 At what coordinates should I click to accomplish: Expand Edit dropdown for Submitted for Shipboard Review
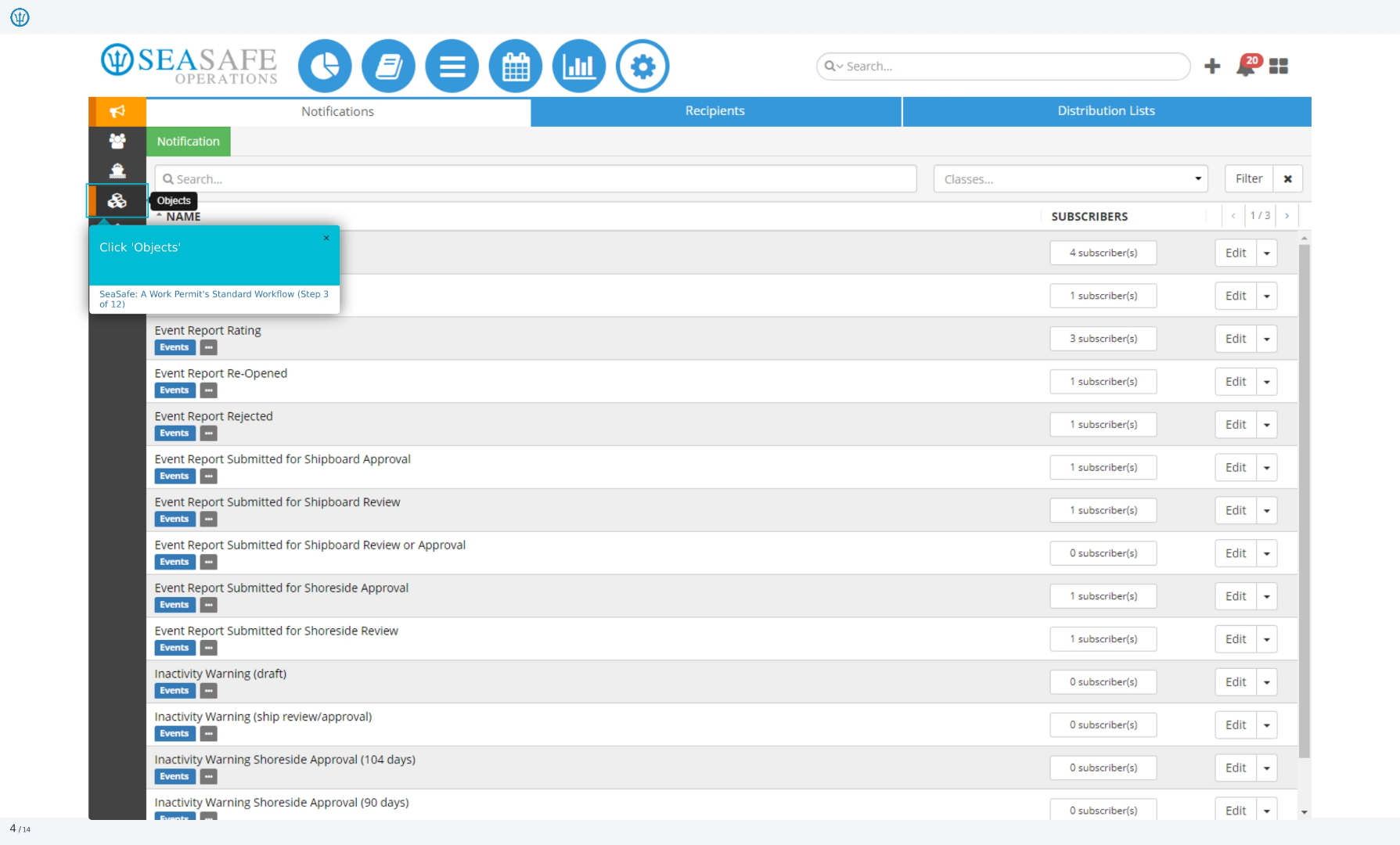(1267, 511)
